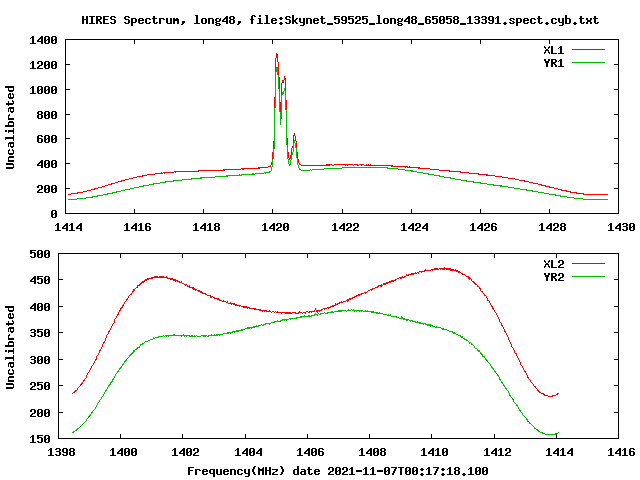Click y-axis tick 1400 on XL1 plot
640x480 pixels.
43,40
